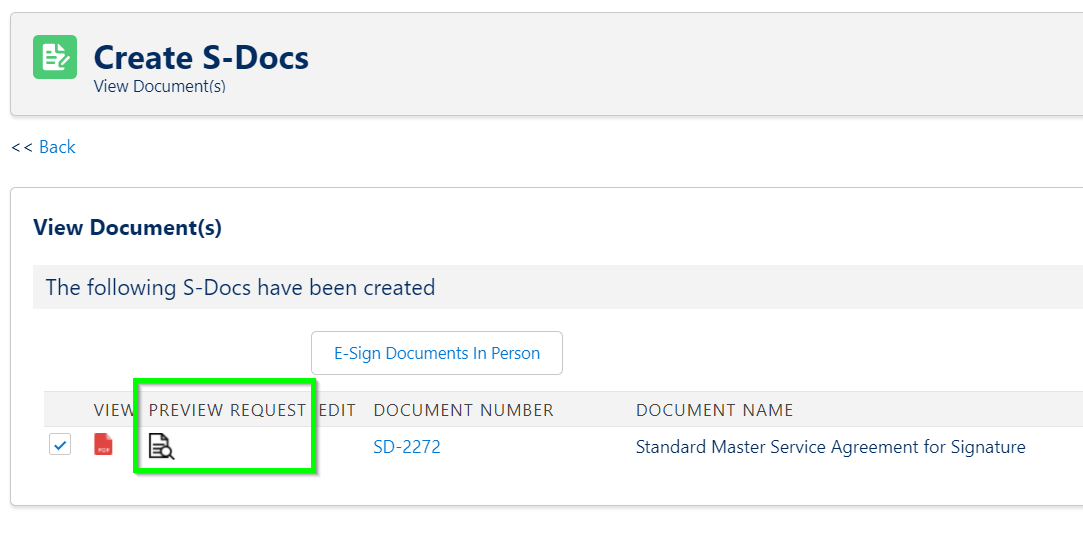1083x535 pixels.
Task: Click the PREVIEW REQUEST column header
Action: [x=227, y=410]
